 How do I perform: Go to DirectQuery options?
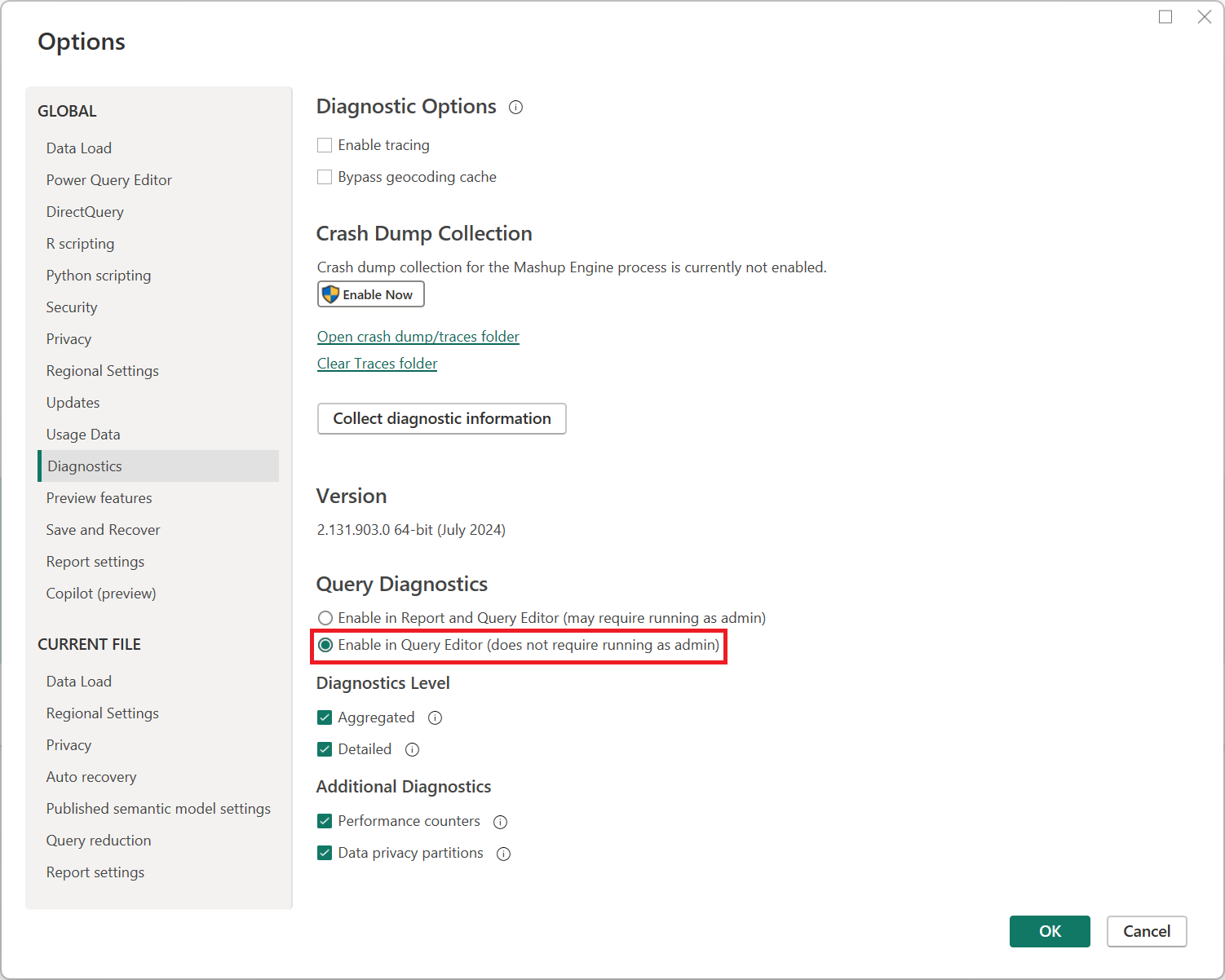tap(158, 212)
